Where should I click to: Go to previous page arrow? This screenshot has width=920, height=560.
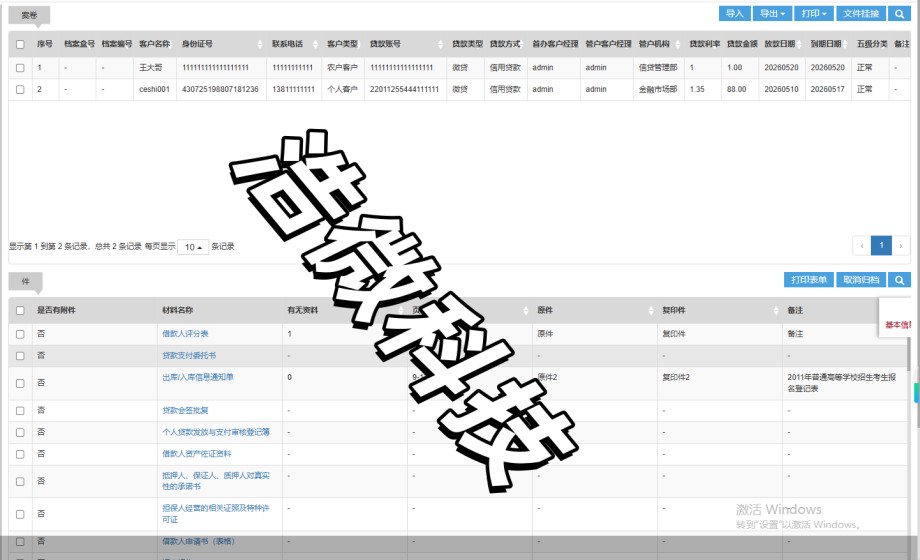[862, 245]
